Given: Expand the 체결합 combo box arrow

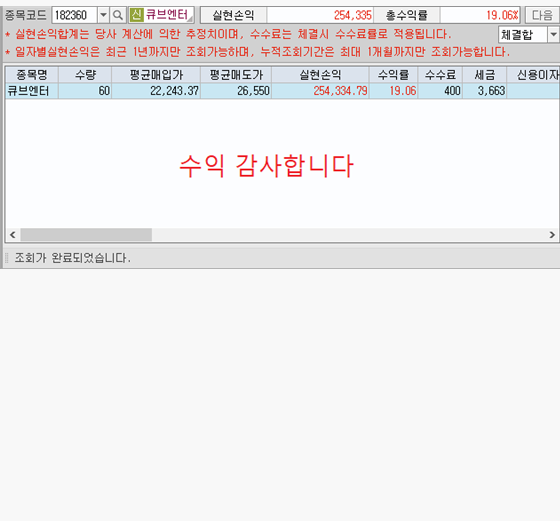Looking at the screenshot, I should click(553, 35).
